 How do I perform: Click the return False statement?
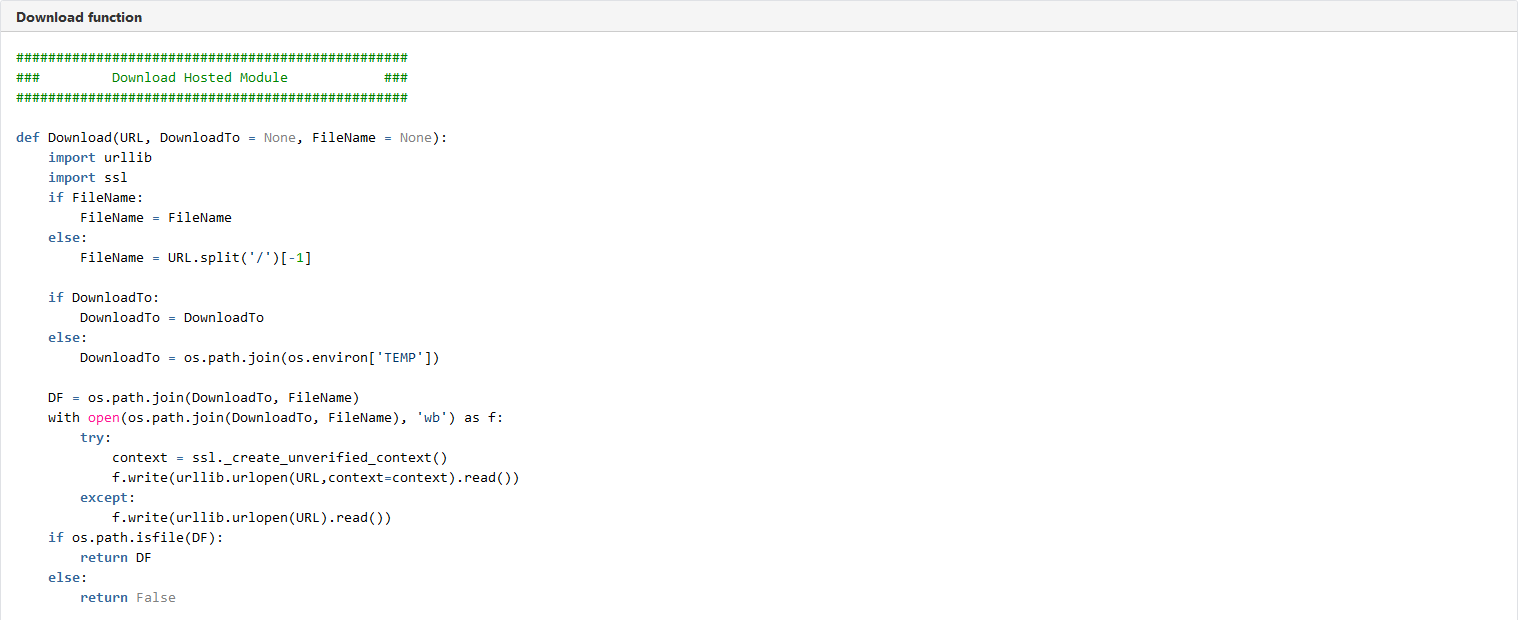click(128, 597)
